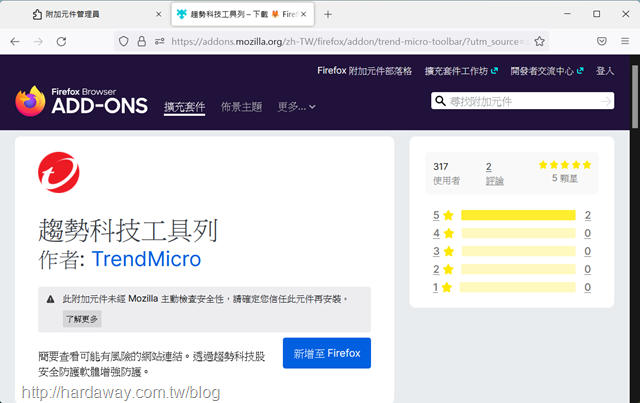
Task: Click the 趨勢科技工具列 title heading
Action: coord(128,231)
